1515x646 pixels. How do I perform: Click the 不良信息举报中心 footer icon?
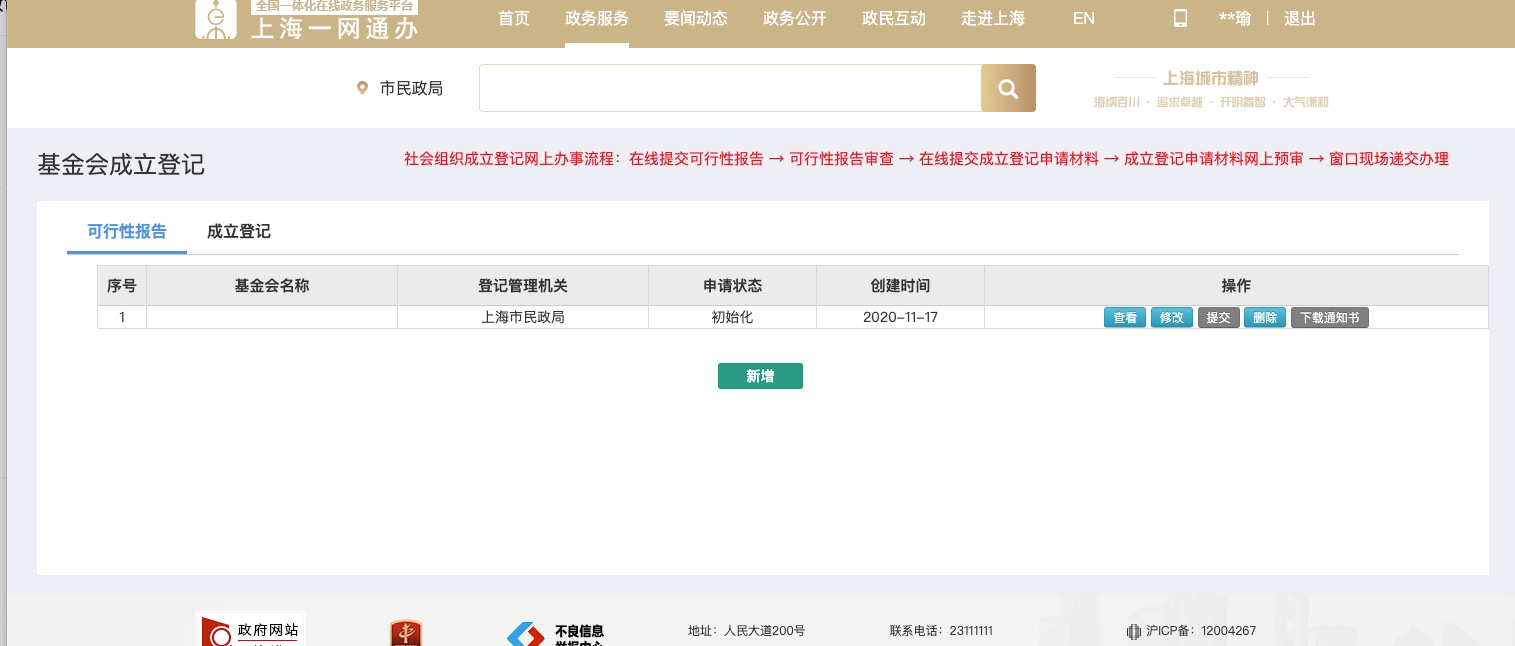pos(556,633)
